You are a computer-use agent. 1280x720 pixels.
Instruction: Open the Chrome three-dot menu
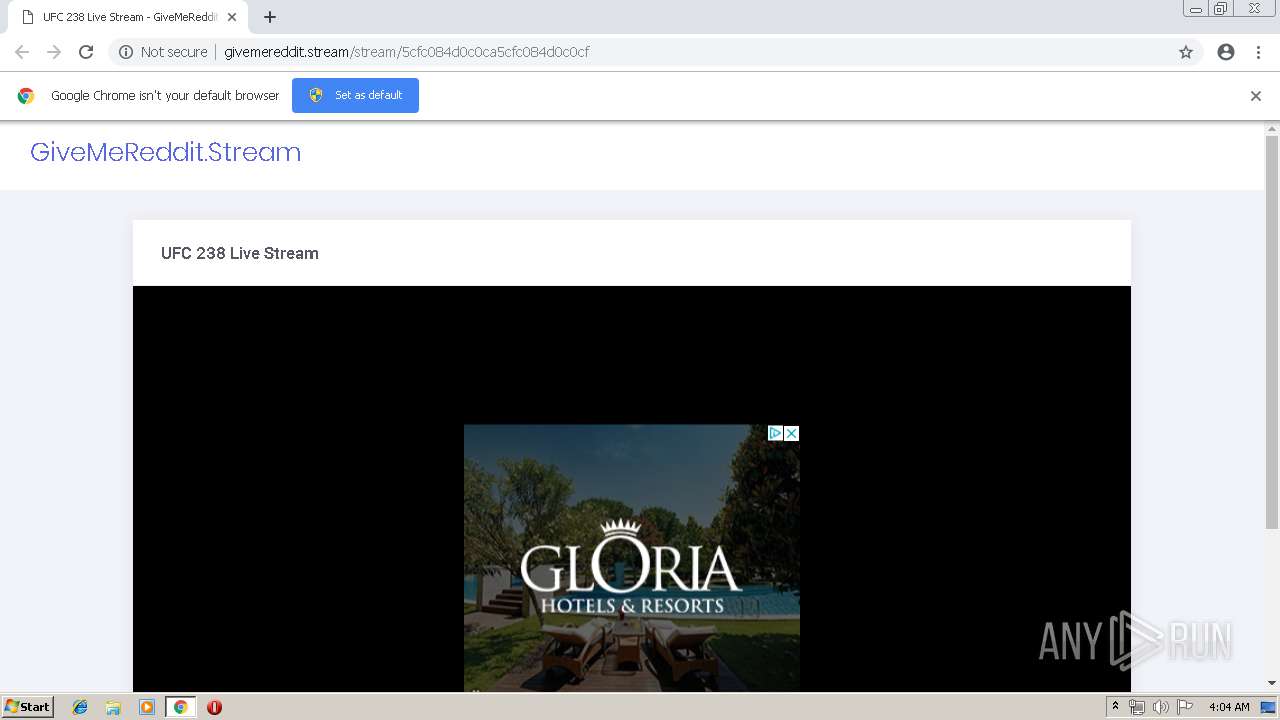pos(1258,52)
